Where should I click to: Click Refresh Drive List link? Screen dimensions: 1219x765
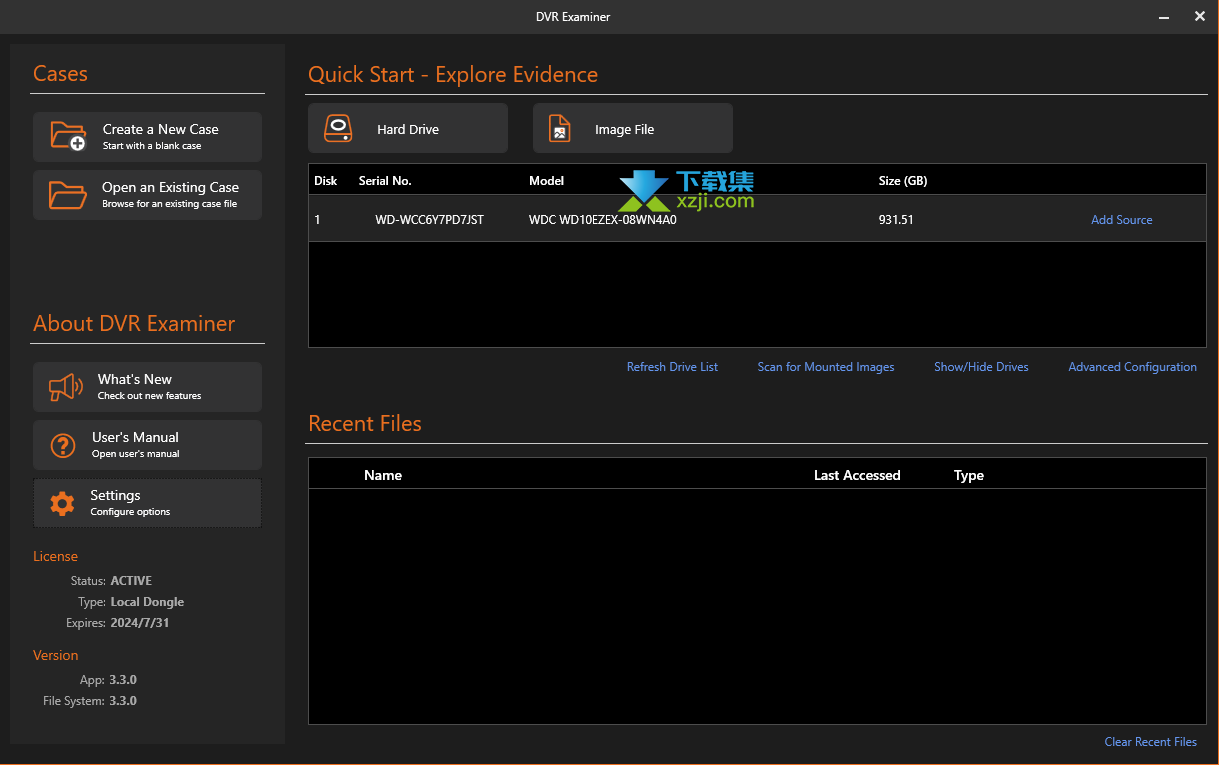[672, 367]
